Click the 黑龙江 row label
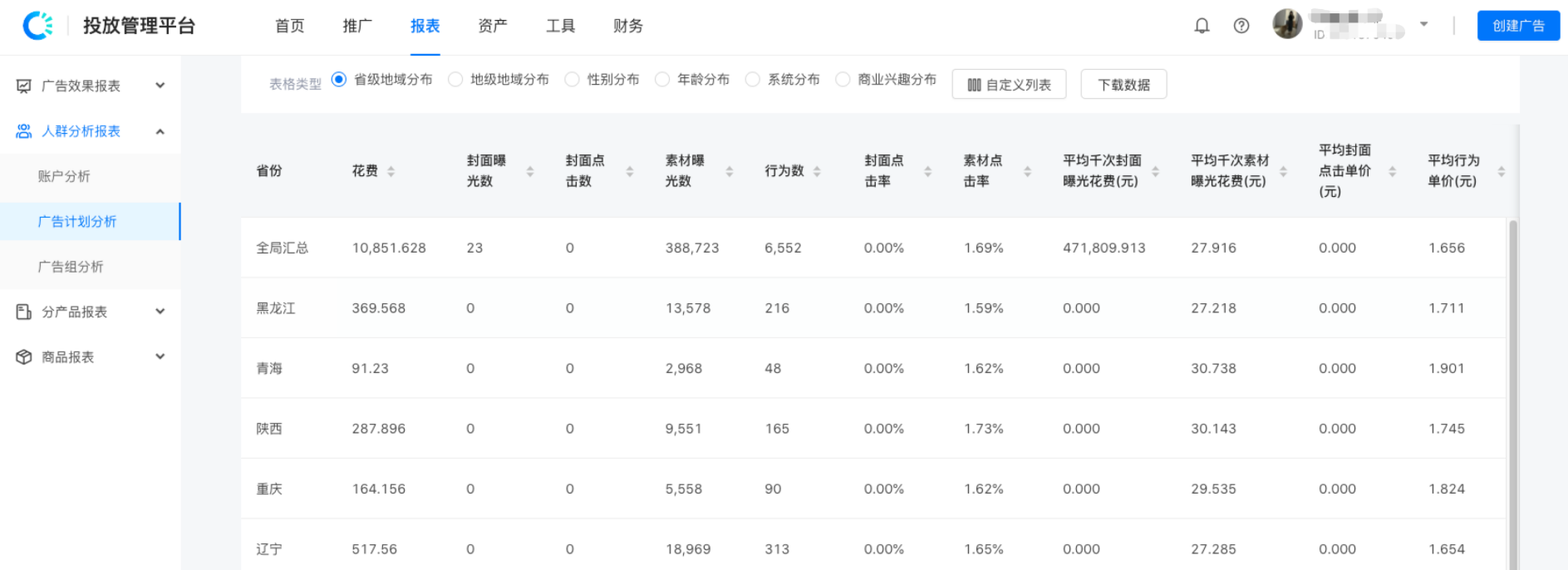Image resolution: width=1568 pixels, height=570 pixels. [276, 308]
